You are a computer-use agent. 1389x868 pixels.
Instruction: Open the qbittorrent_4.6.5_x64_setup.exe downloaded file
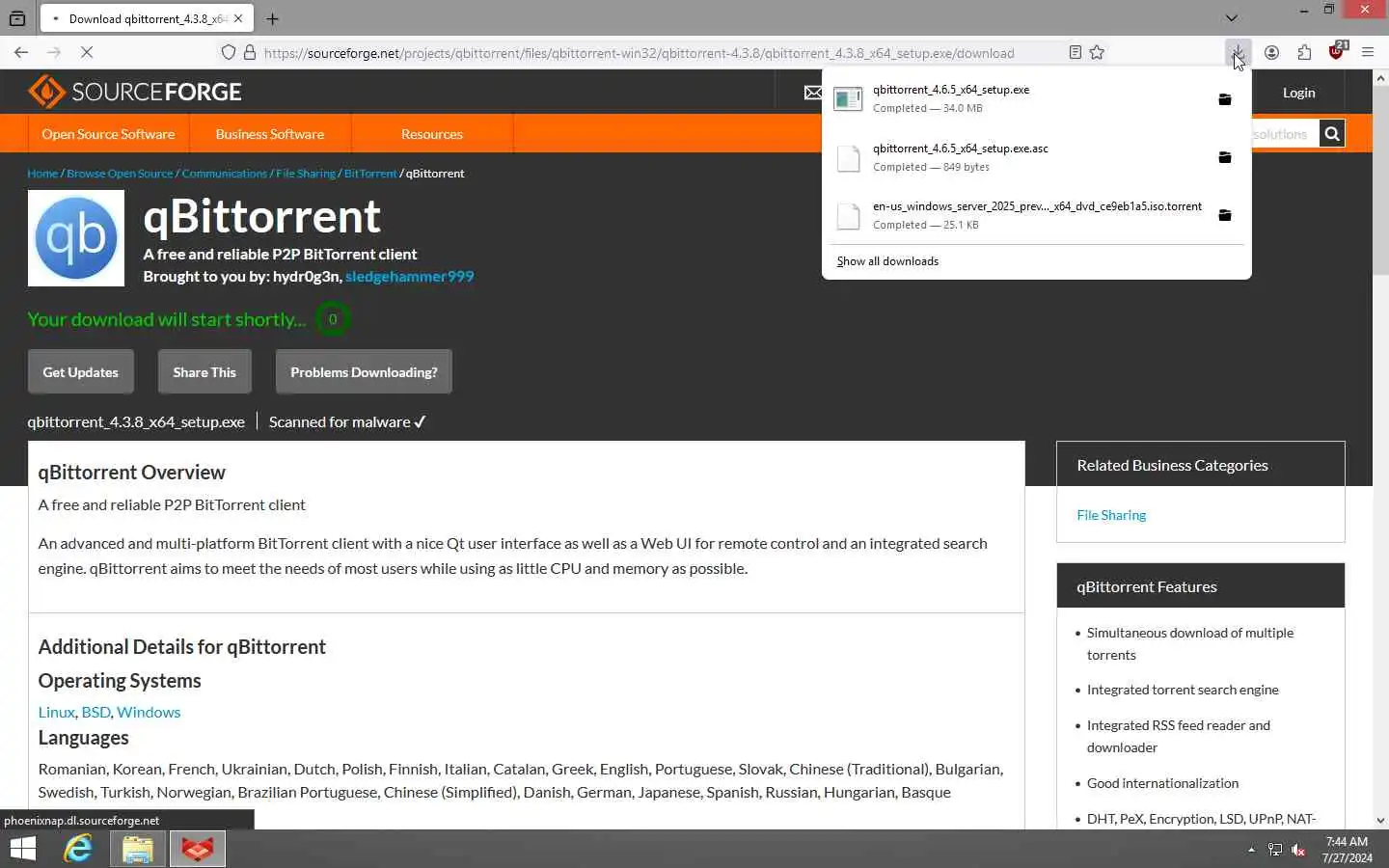1018,98
